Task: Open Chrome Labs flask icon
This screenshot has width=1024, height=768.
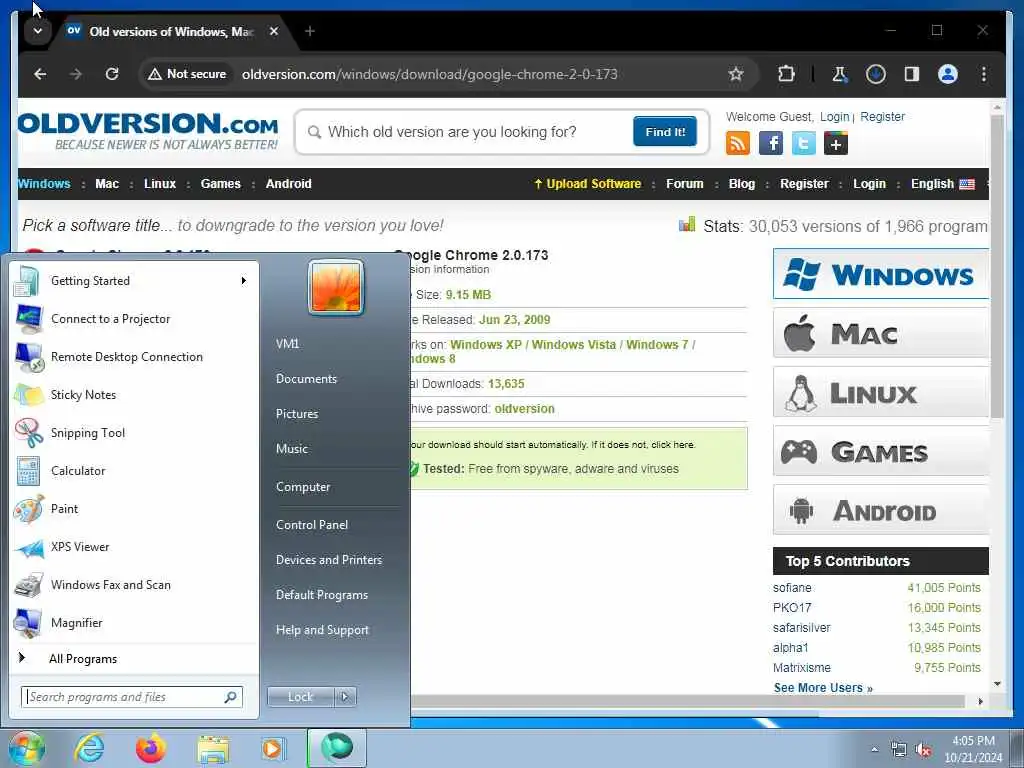Action: (x=839, y=74)
